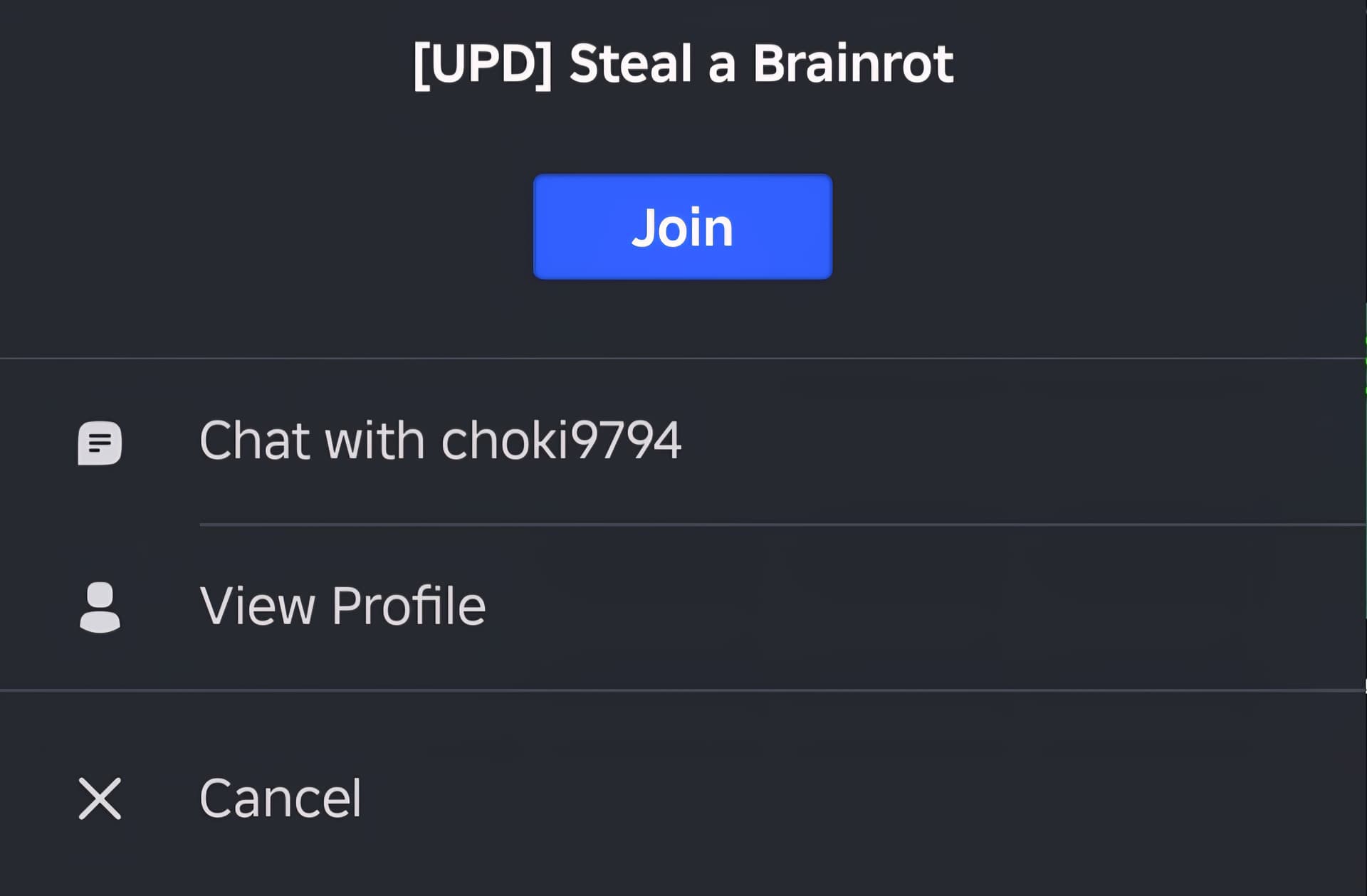Tap the user avatar icon beside View Profile
The image size is (1367, 896).
100,607
